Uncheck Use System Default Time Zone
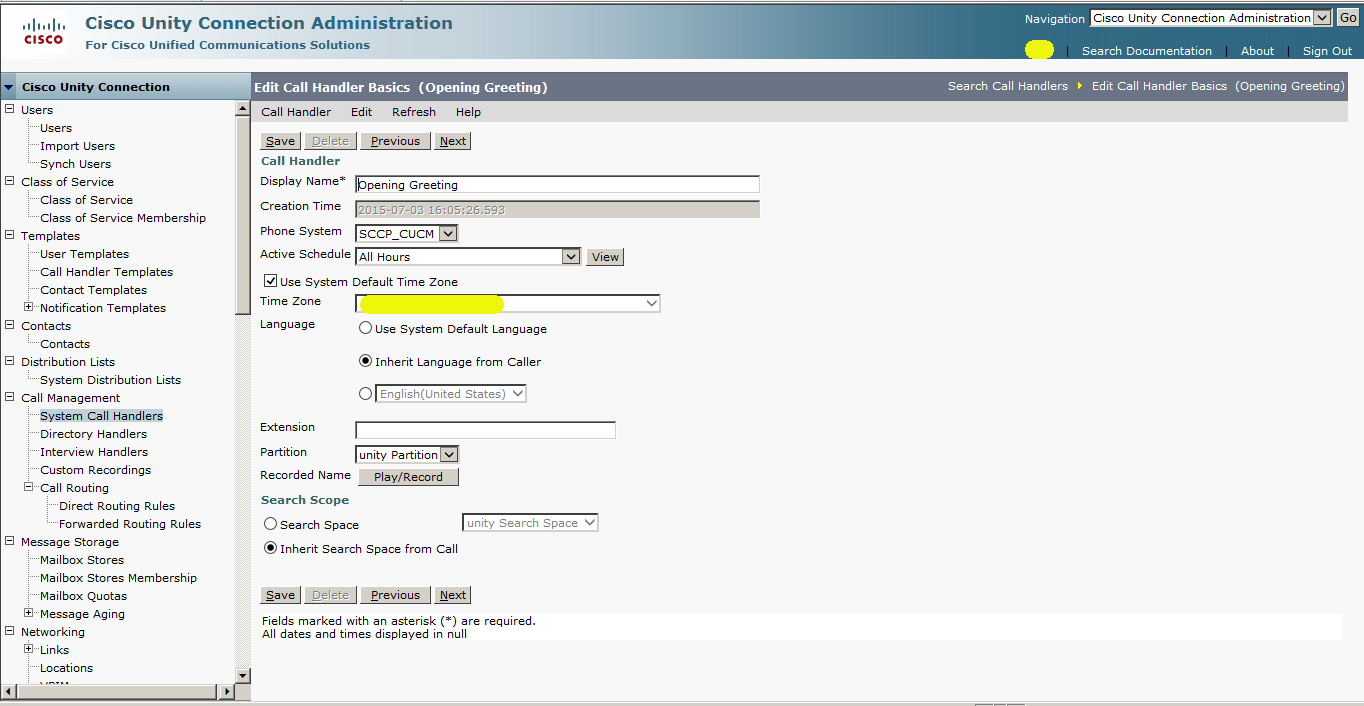The image size is (1364, 706). click(269, 280)
